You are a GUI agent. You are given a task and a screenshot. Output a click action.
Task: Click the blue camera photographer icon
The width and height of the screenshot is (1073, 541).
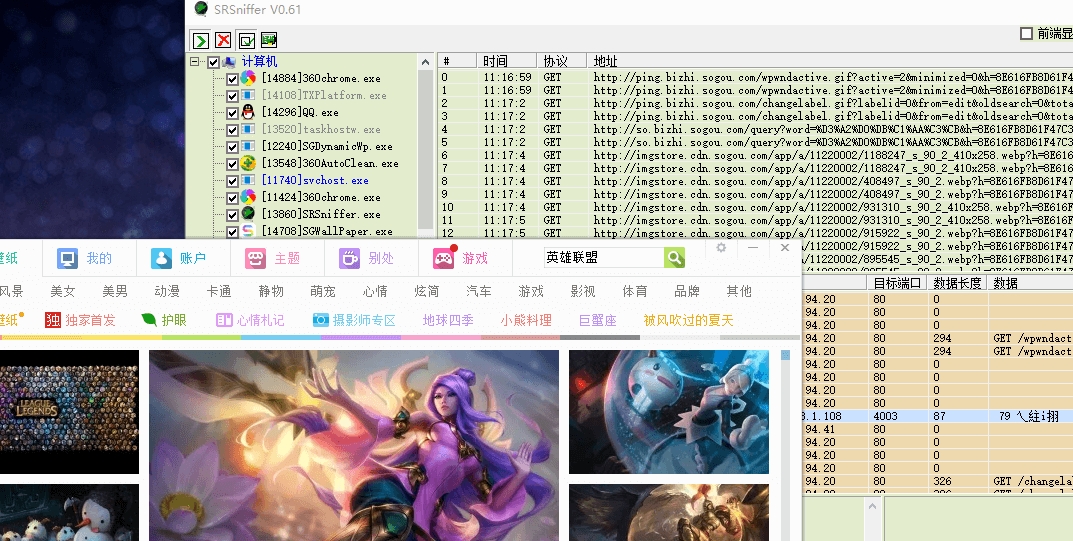point(320,320)
